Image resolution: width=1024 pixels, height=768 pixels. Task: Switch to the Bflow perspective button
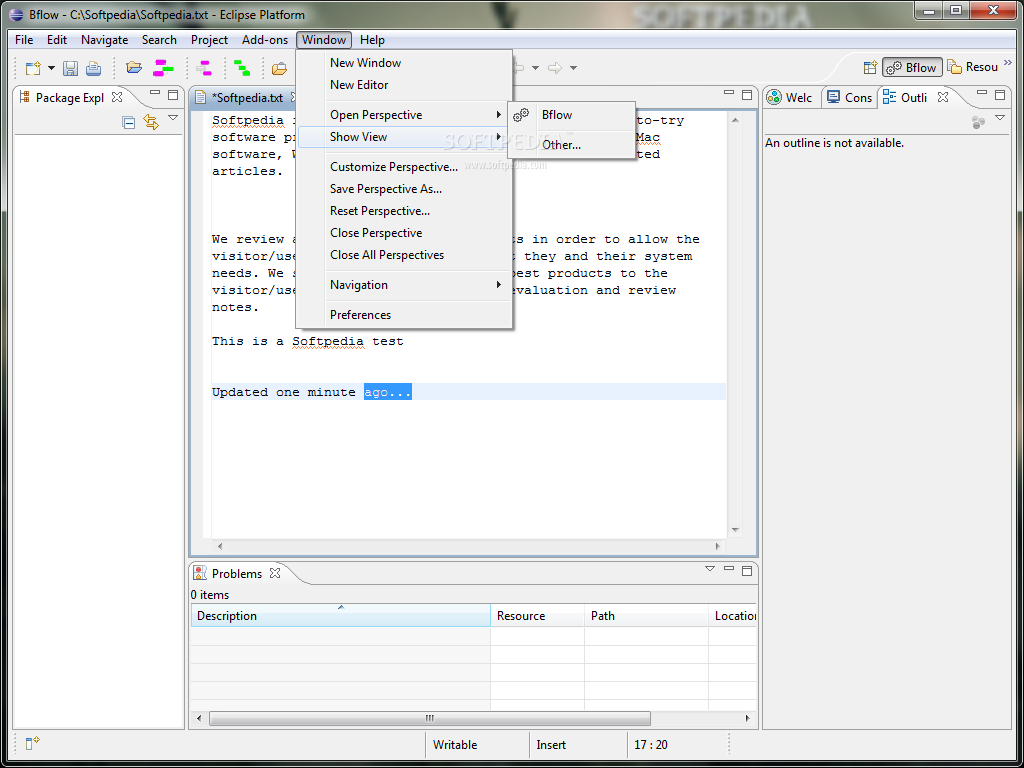[x=912, y=67]
